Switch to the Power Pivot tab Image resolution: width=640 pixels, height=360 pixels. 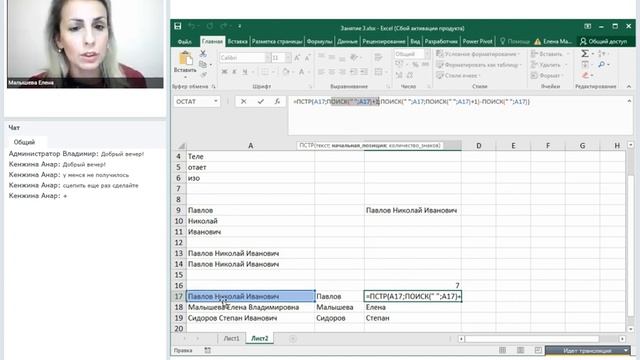pyautogui.click(x=478, y=42)
